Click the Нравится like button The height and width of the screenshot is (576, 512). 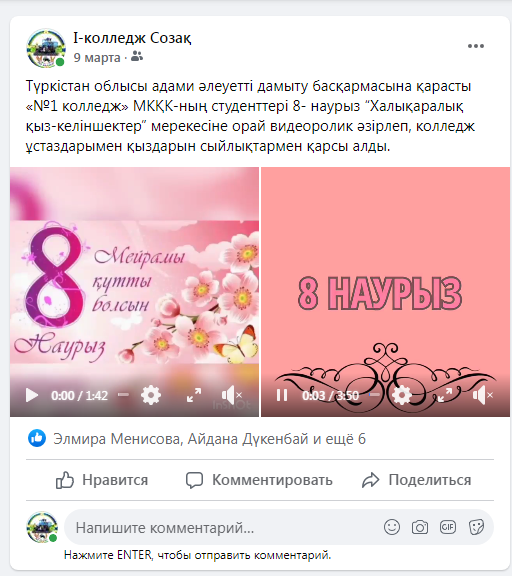(102, 480)
